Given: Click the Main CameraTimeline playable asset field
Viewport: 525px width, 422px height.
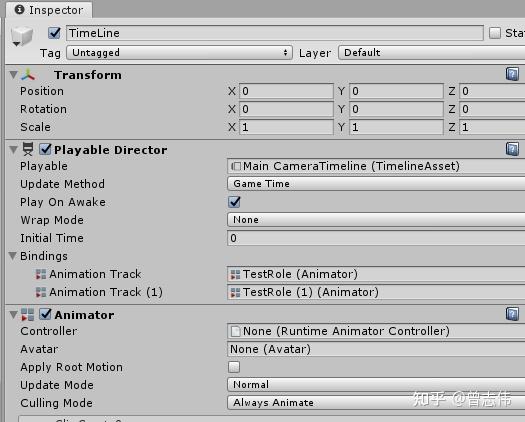Looking at the screenshot, I should pyautogui.click(x=376, y=166).
